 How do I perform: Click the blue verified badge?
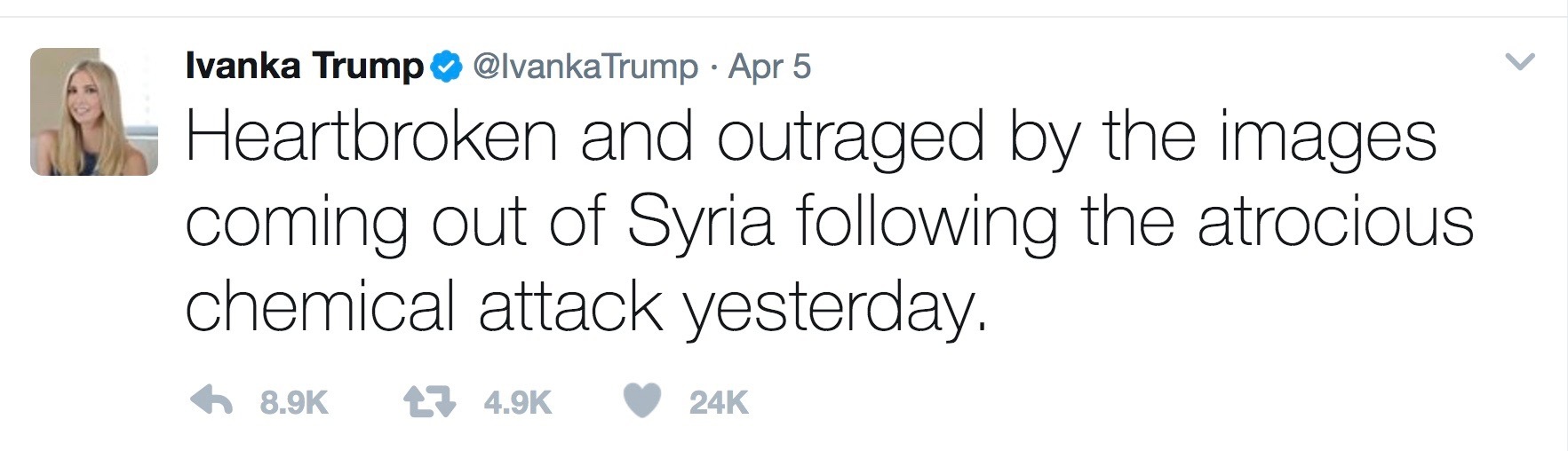click(446, 67)
